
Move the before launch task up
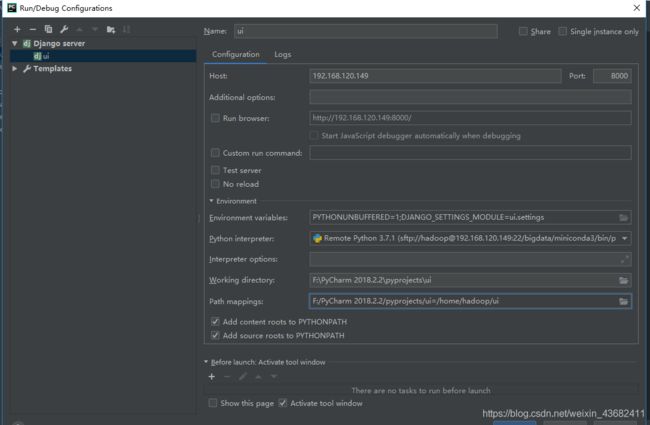click(258, 376)
